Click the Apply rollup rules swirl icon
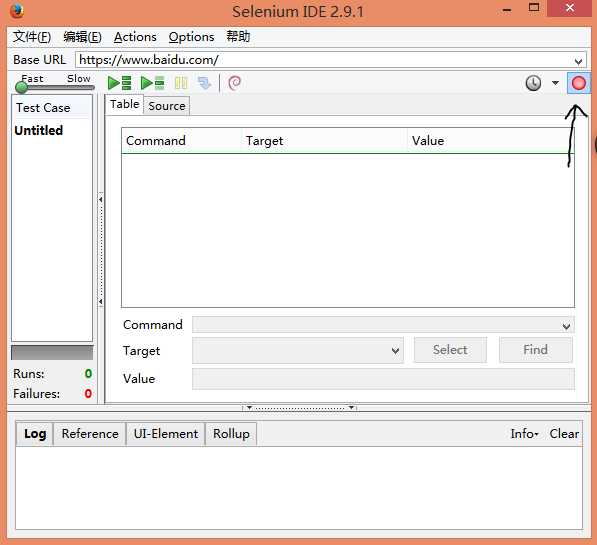 (x=235, y=83)
